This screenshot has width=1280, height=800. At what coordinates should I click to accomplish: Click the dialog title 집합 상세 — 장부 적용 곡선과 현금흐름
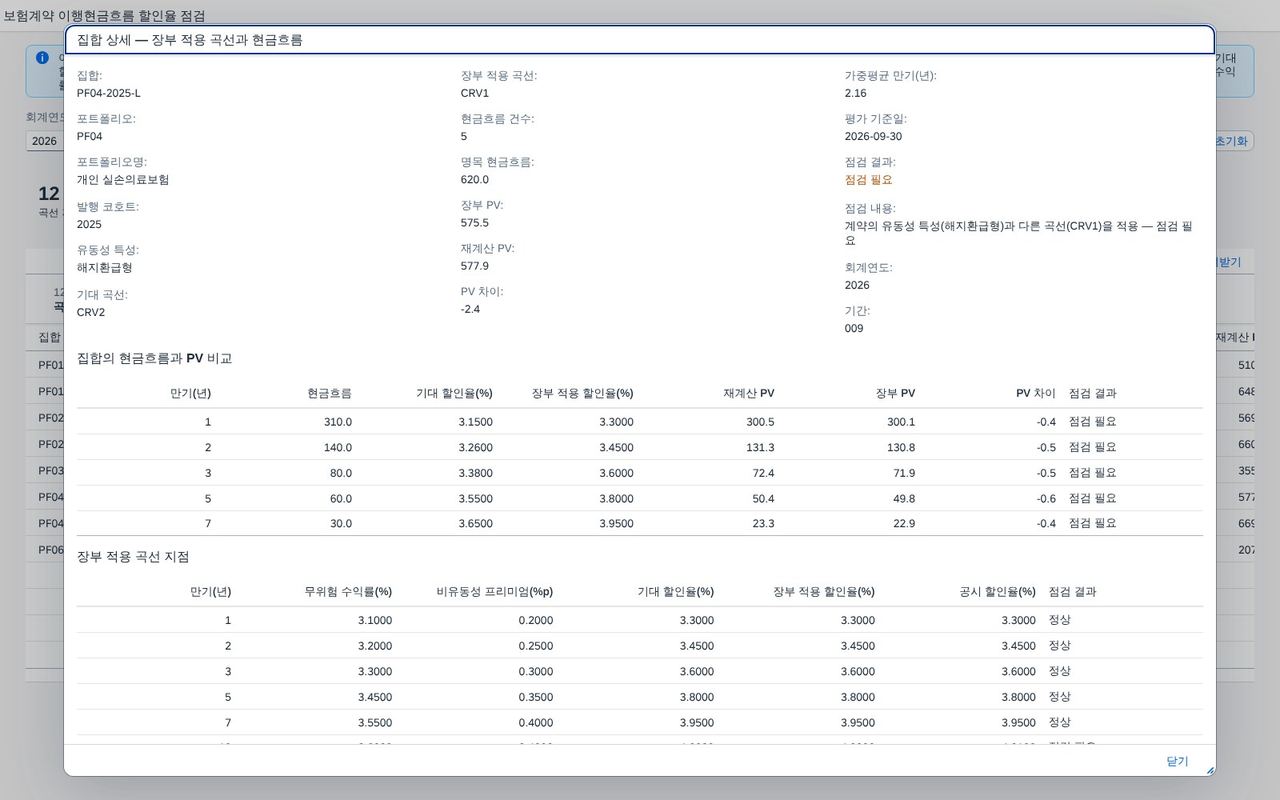[x=190, y=40]
